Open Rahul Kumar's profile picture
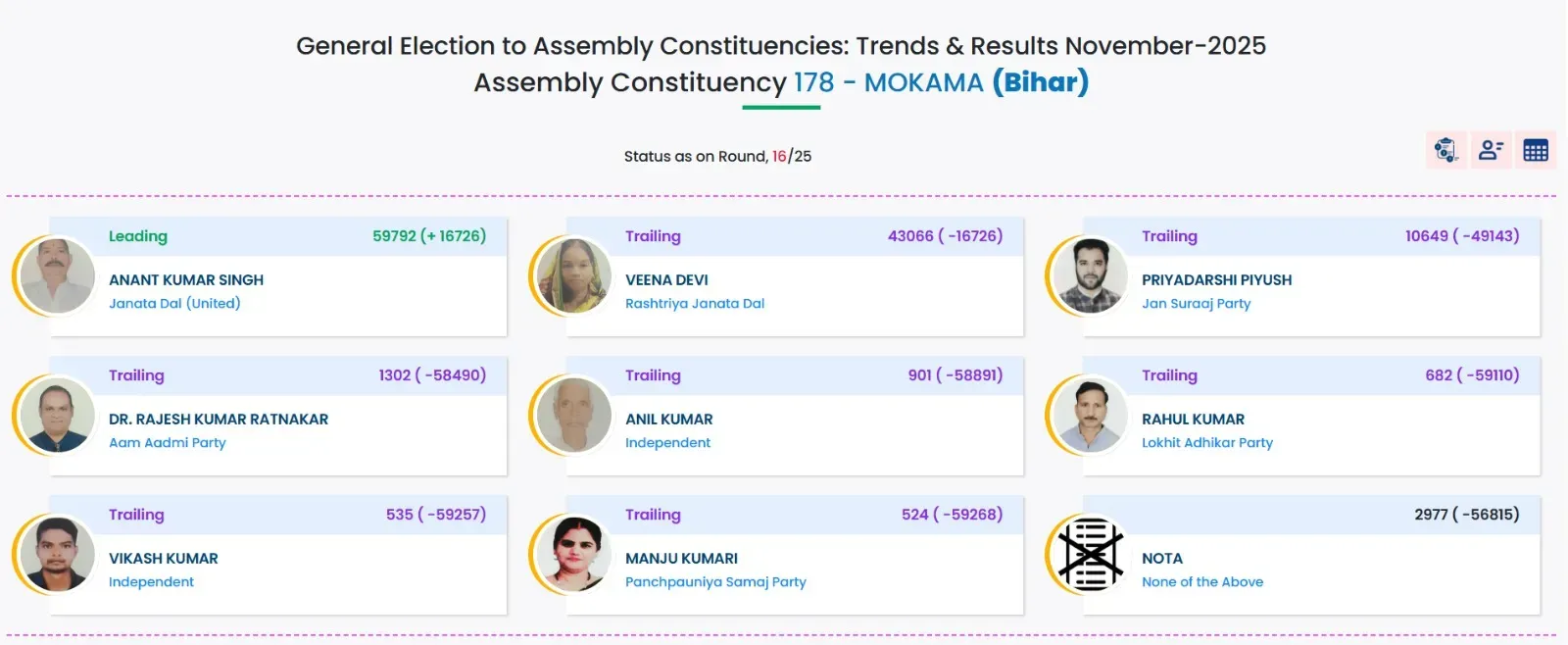The width and height of the screenshot is (1568, 645). [x=1091, y=416]
